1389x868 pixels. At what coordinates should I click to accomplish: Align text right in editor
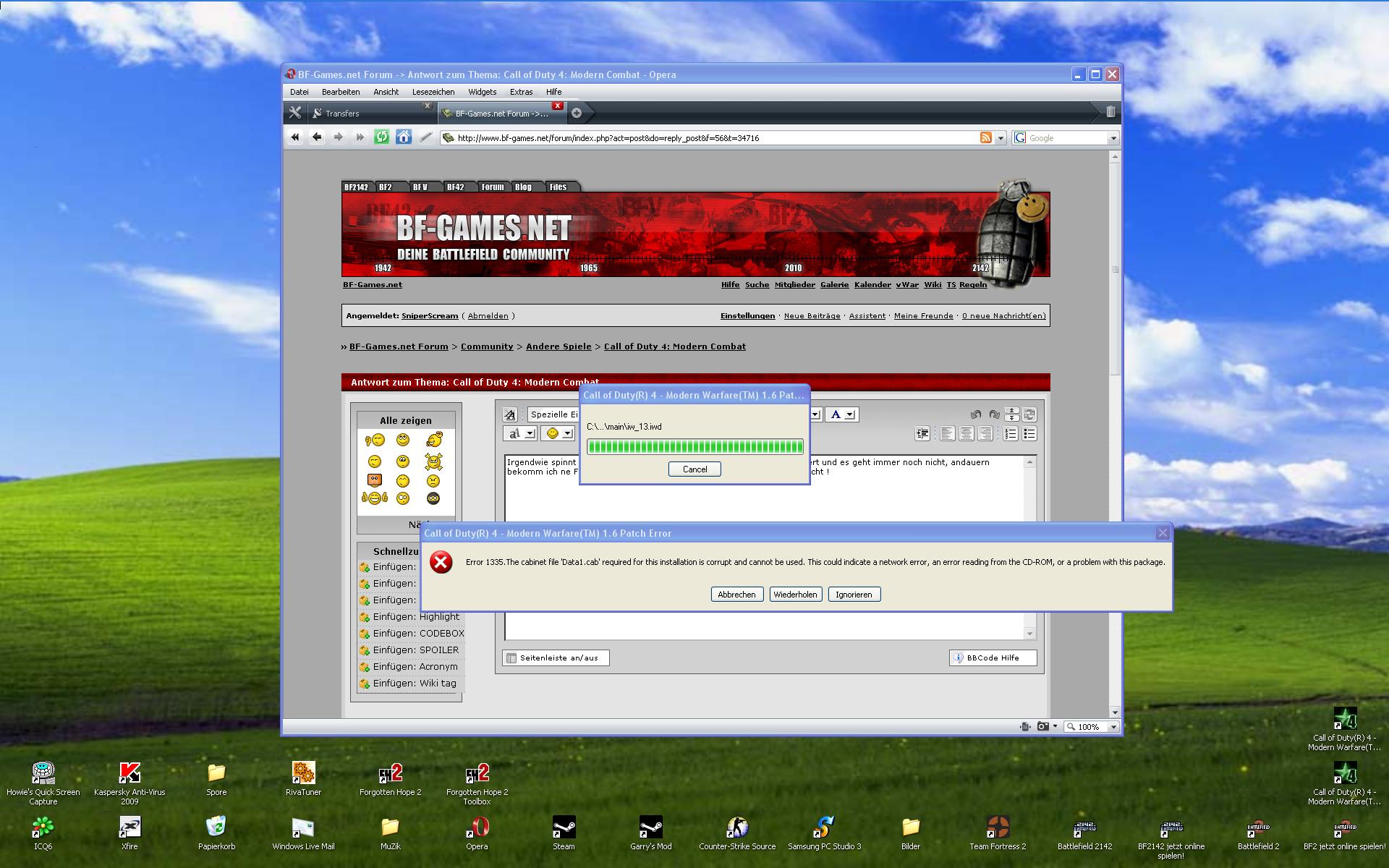click(x=985, y=433)
